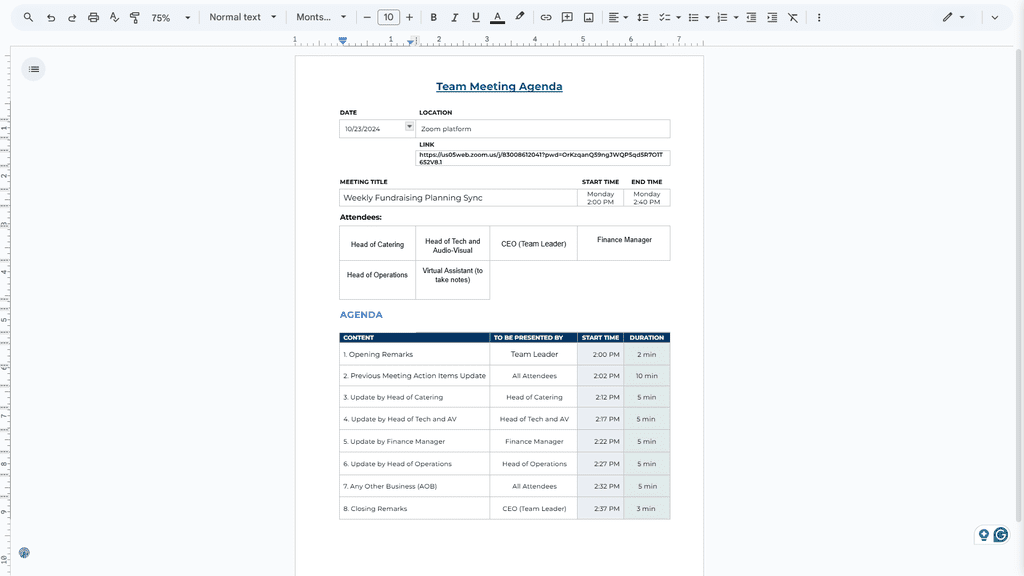Click the vertical scrollbar

(1019, 285)
